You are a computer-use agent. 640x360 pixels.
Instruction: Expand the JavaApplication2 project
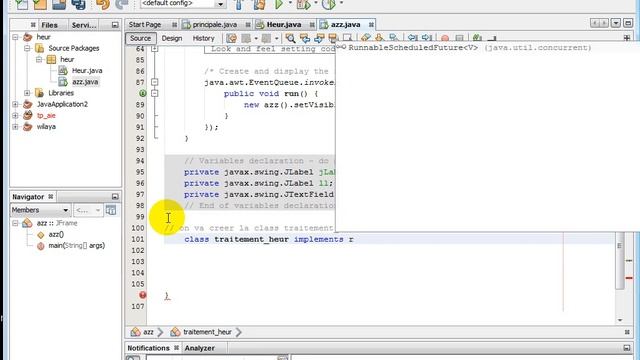point(16,104)
